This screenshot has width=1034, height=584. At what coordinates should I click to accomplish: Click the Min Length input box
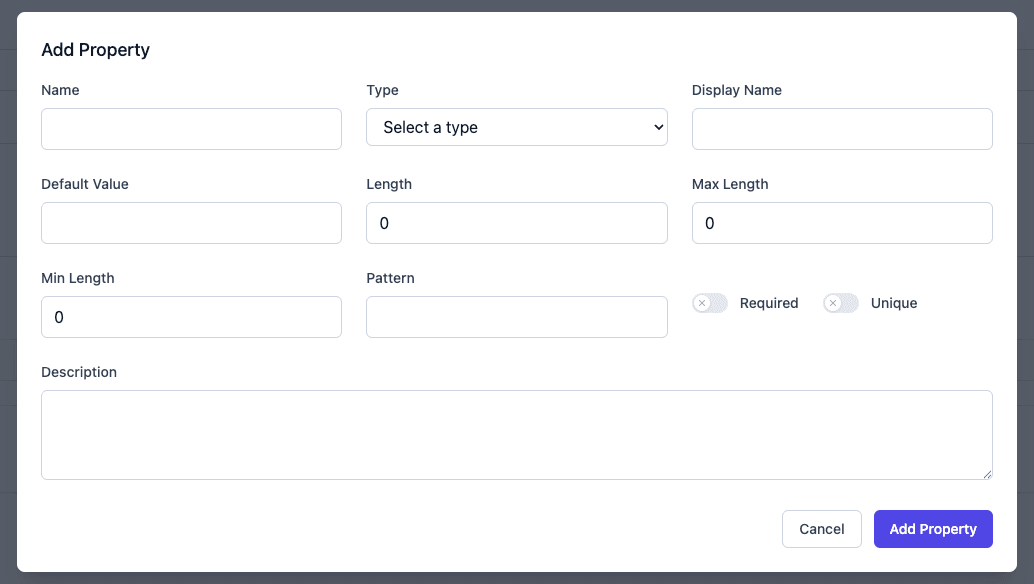point(191,316)
